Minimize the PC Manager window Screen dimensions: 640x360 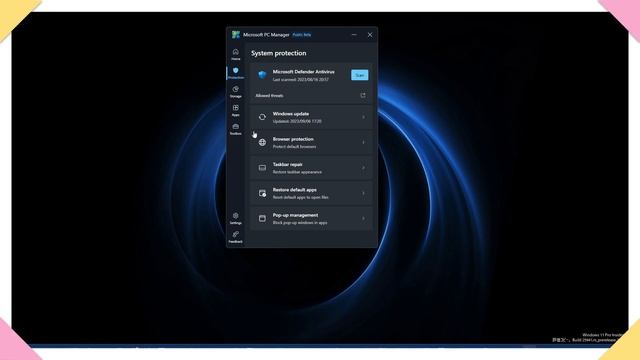point(354,35)
